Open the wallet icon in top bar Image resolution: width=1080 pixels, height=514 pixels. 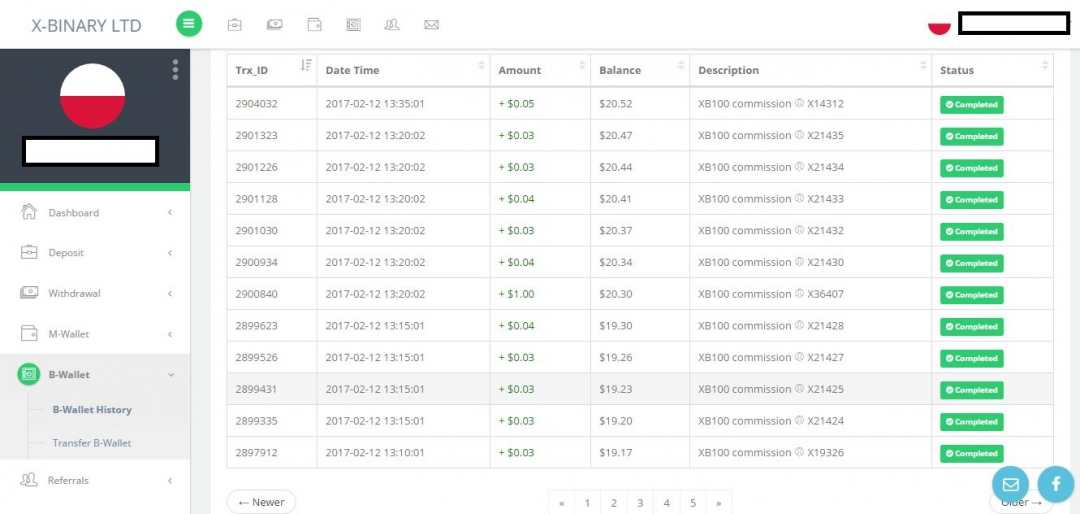tap(314, 25)
